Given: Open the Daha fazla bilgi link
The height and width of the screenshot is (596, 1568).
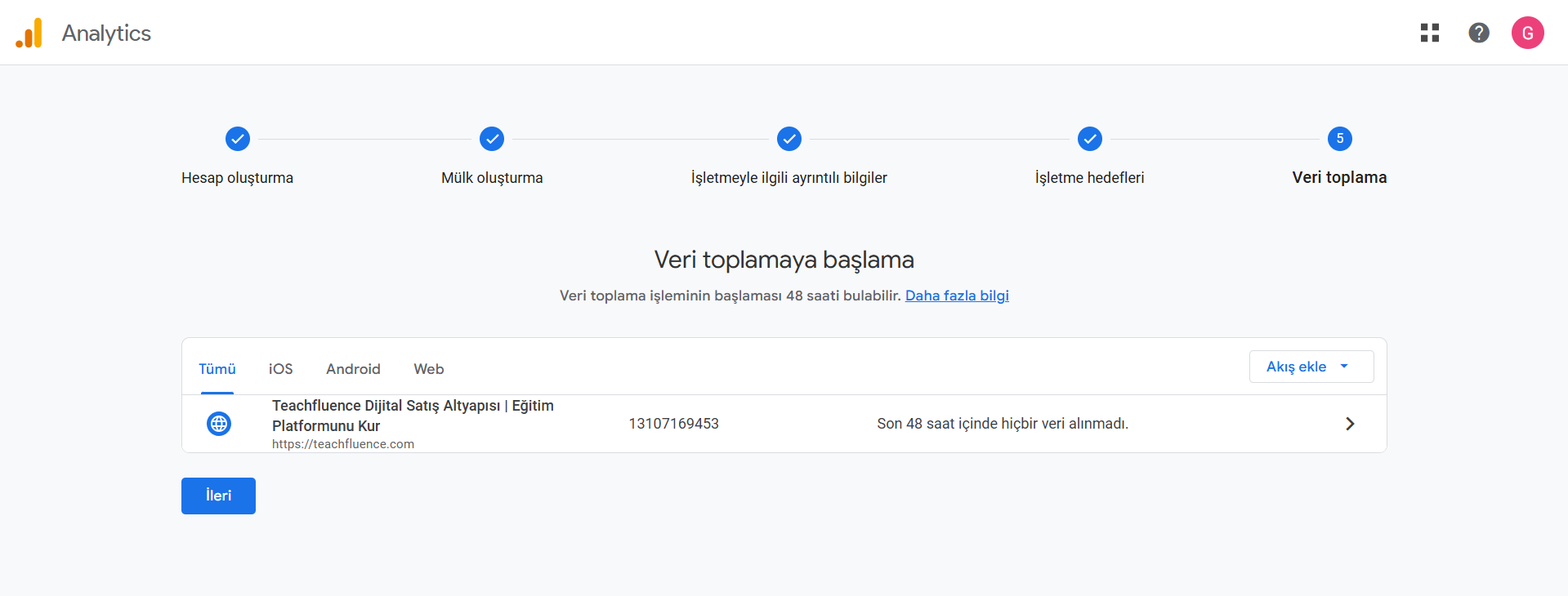Looking at the screenshot, I should (957, 296).
